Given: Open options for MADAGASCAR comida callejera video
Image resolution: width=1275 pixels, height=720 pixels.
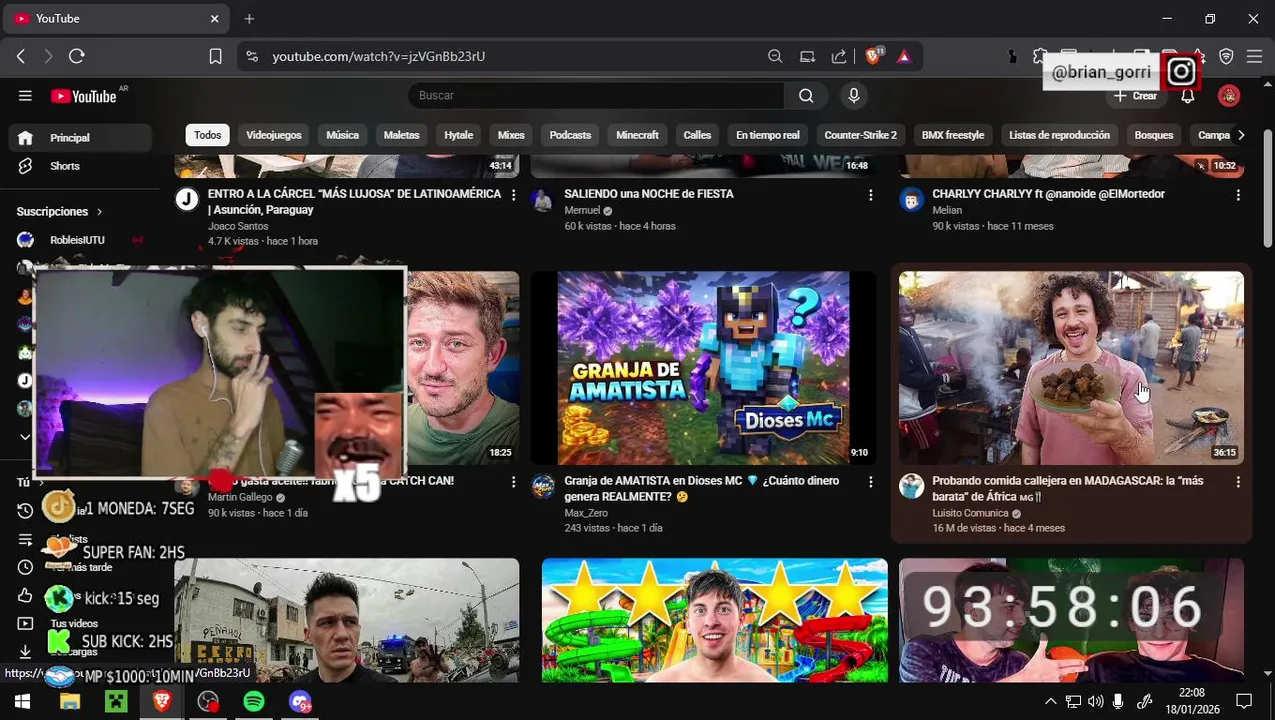Looking at the screenshot, I should (x=1238, y=482).
